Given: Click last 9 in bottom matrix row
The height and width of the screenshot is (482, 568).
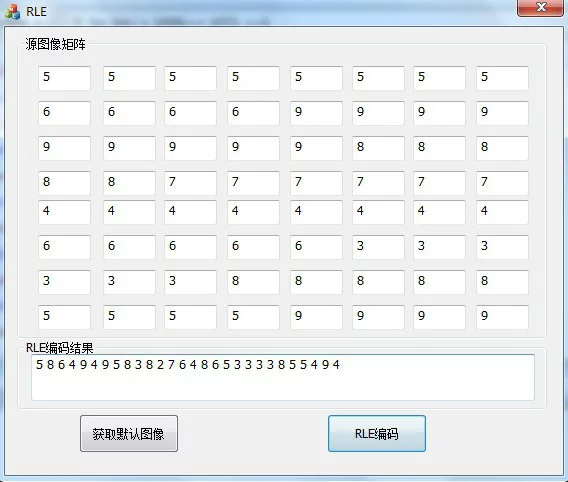Looking at the screenshot, I should (x=502, y=317).
